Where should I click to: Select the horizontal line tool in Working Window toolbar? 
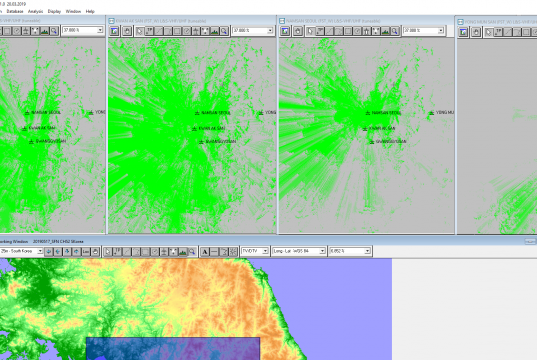[214, 252]
